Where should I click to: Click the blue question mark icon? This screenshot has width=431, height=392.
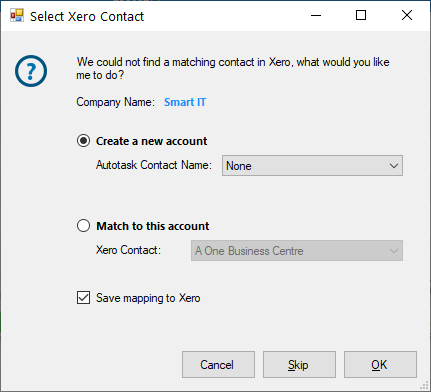(31, 71)
